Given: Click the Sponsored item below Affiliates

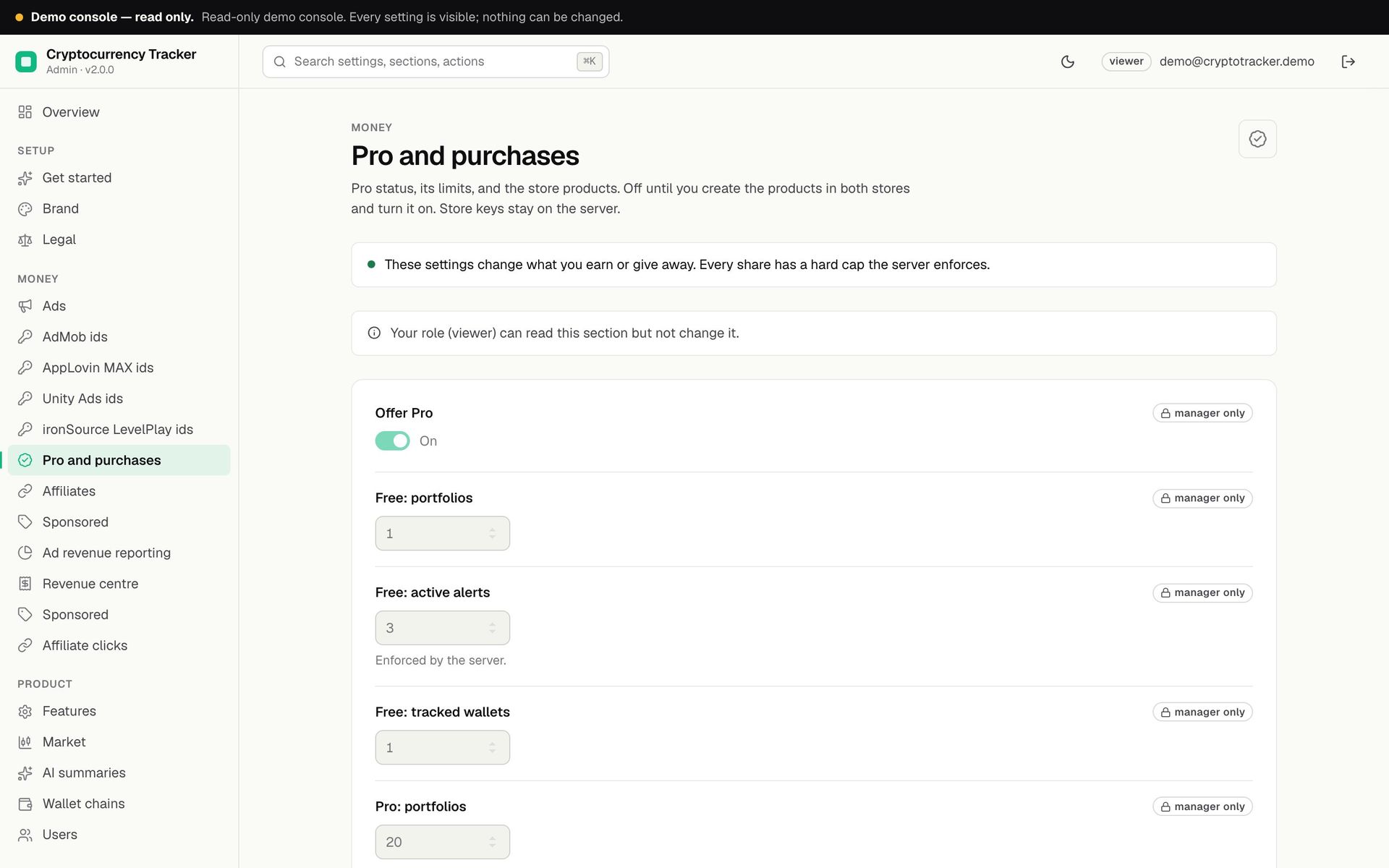Looking at the screenshot, I should point(119,522).
